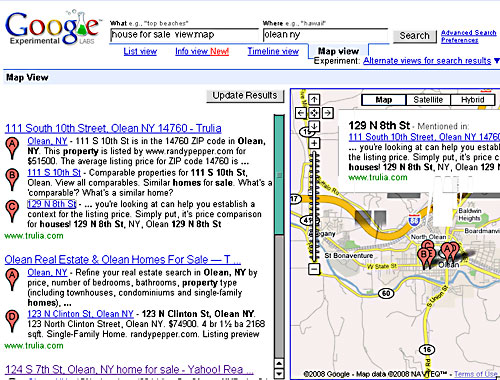Image resolution: width=500 pixels, height=380 pixels.
Task: Switch map to Hybrid mode
Action: [x=472, y=100]
